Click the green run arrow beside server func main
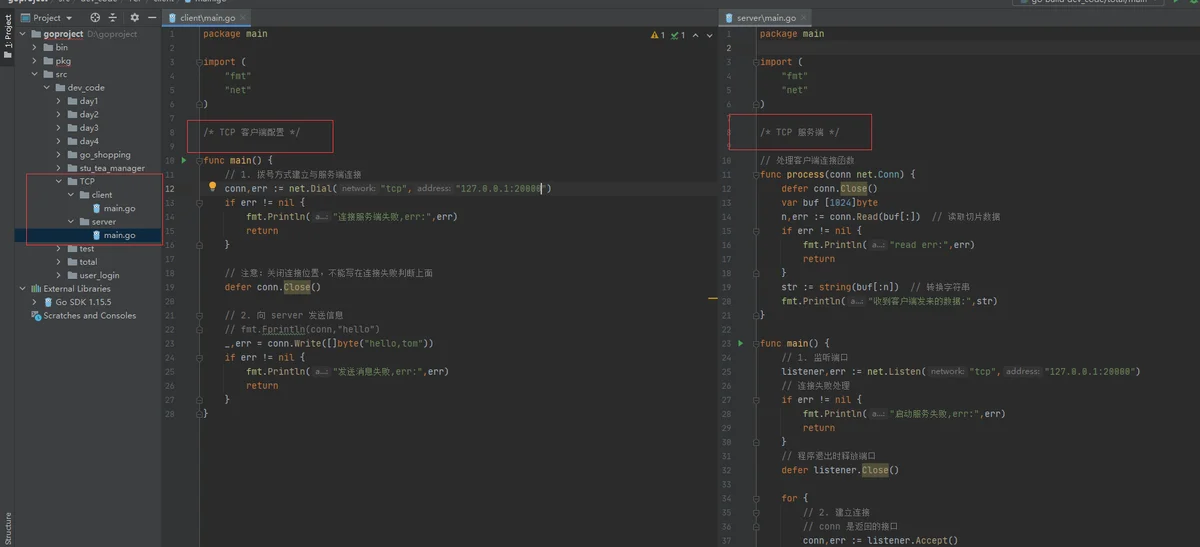The width and height of the screenshot is (1200, 547). (x=740, y=343)
